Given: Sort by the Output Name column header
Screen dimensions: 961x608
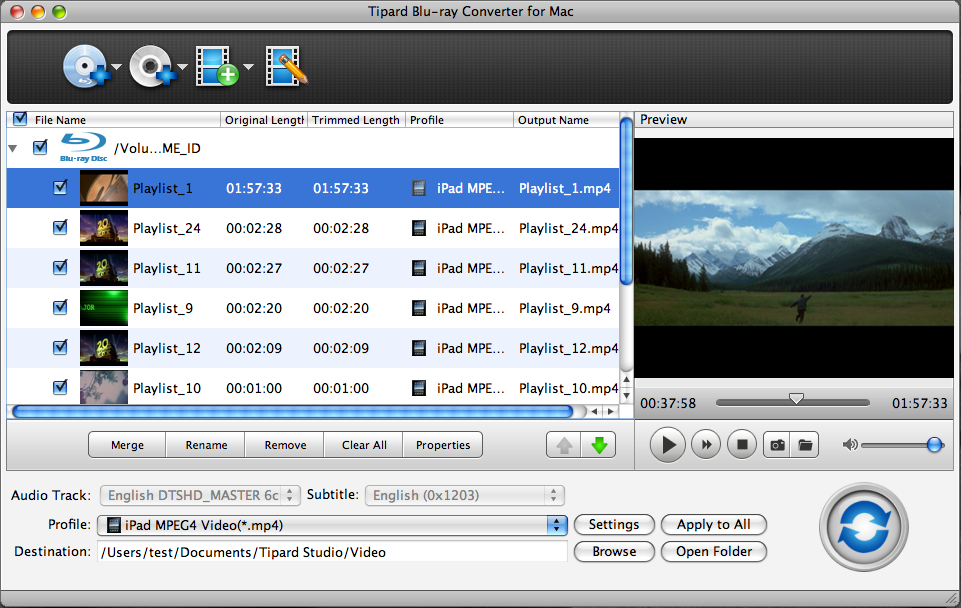Looking at the screenshot, I should [x=566, y=120].
